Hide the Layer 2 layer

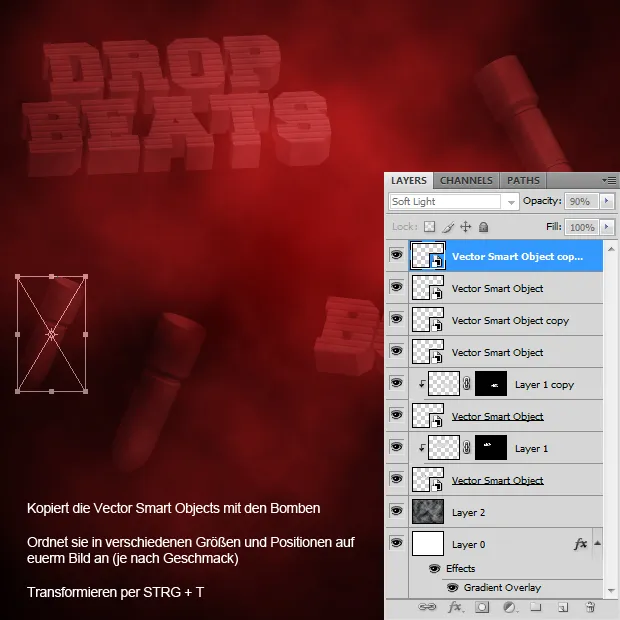(396, 512)
